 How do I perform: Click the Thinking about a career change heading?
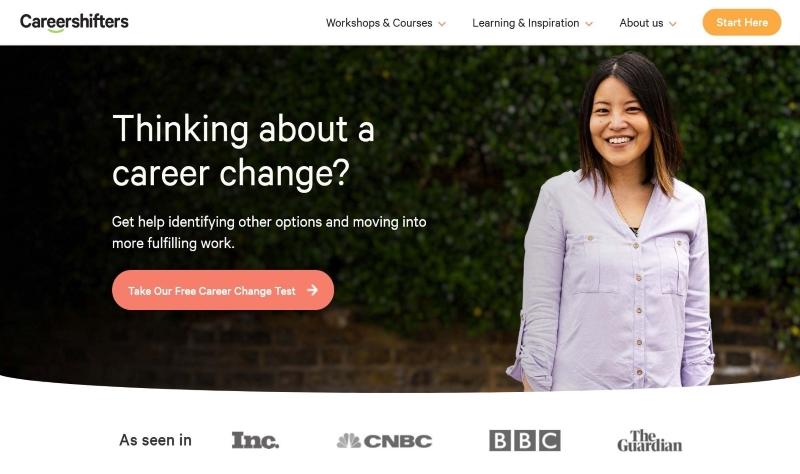pos(243,151)
